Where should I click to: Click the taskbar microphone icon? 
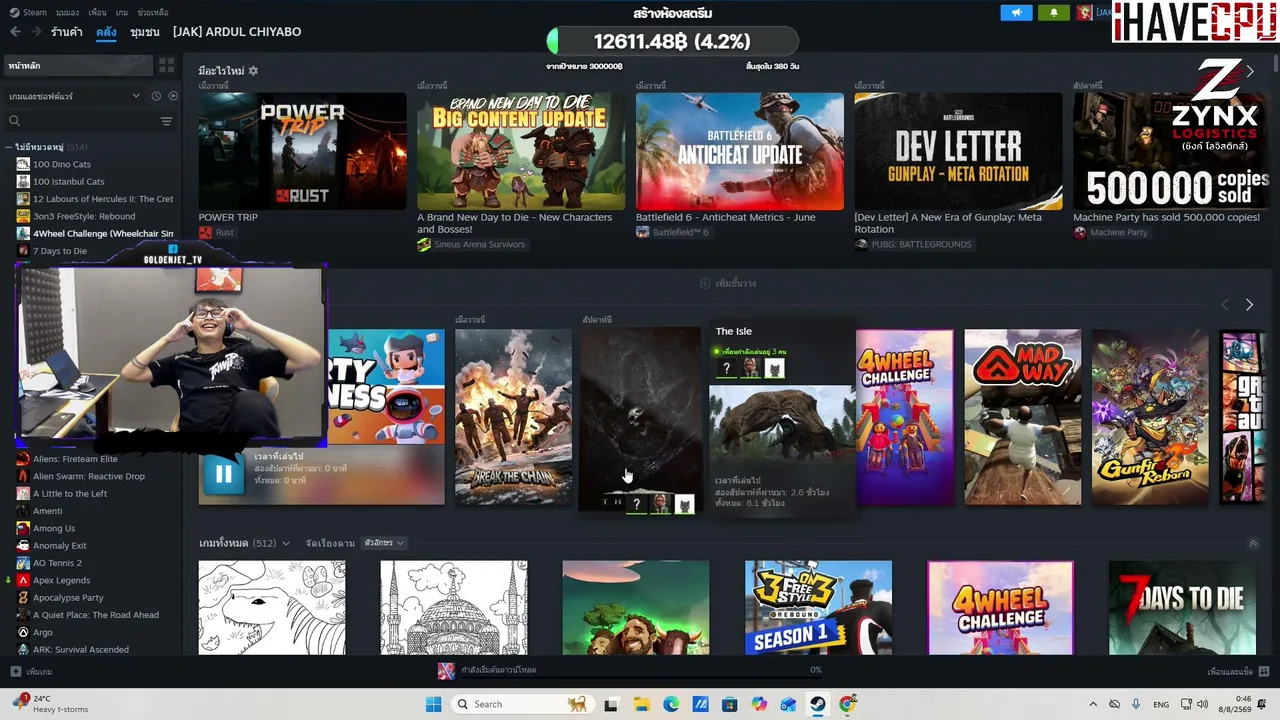tap(1137, 704)
